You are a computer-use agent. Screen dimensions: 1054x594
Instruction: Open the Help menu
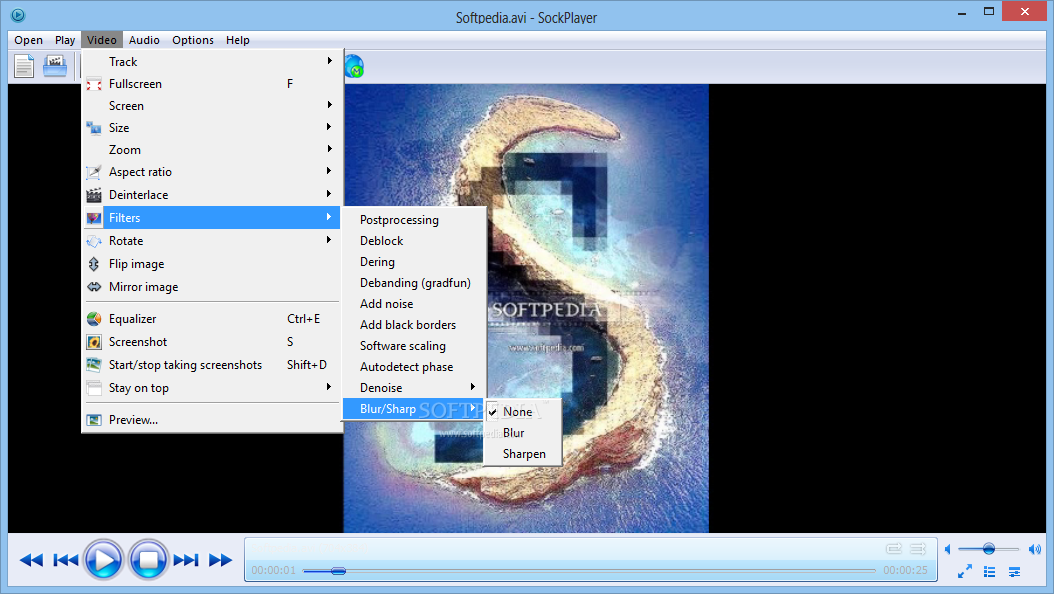[237, 40]
